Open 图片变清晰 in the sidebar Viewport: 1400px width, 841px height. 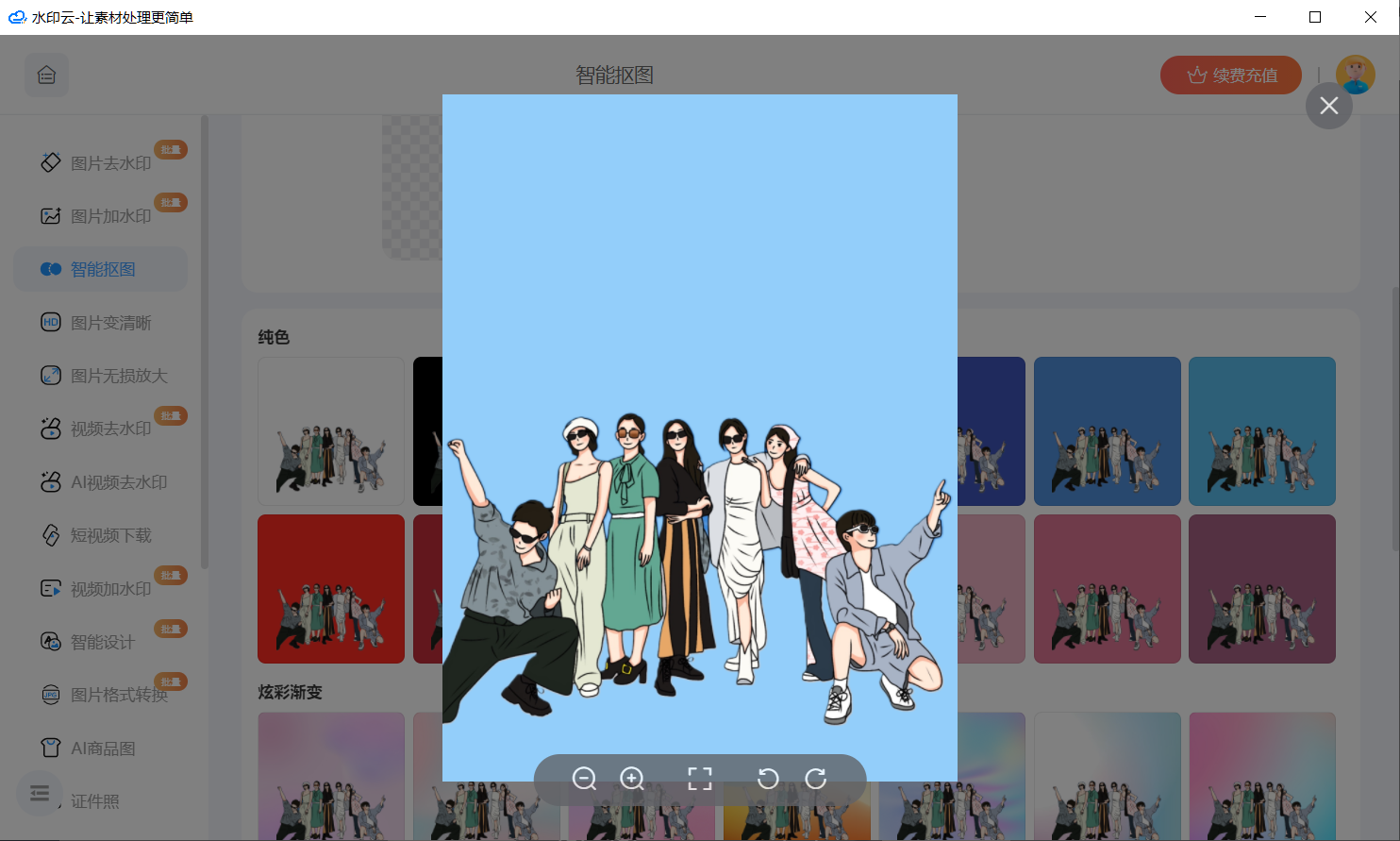click(101, 323)
